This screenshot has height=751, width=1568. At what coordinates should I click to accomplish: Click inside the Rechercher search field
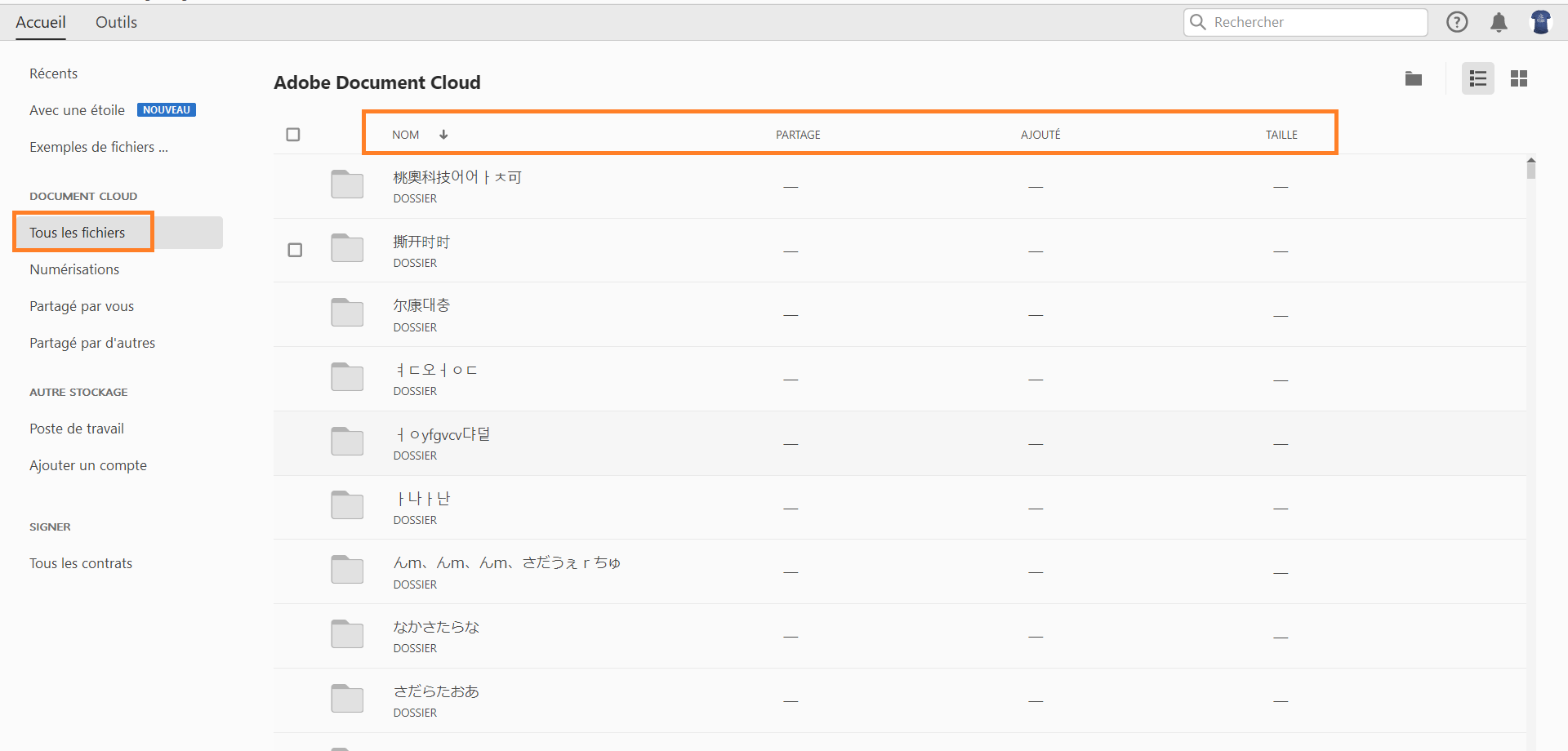[1307, 22]
